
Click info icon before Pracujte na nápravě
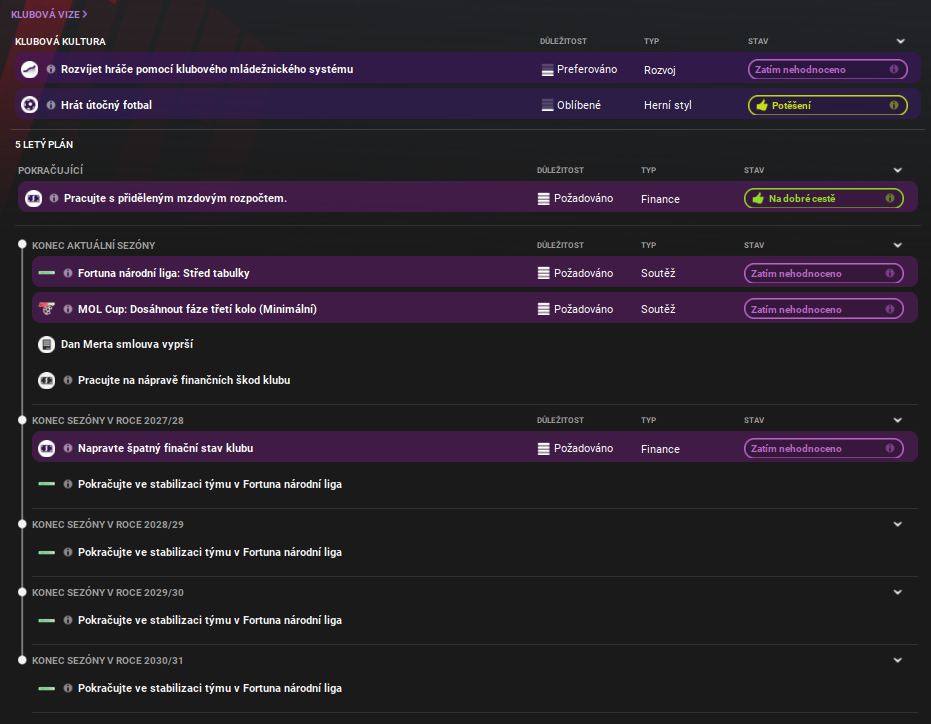(x=68, y=380)
